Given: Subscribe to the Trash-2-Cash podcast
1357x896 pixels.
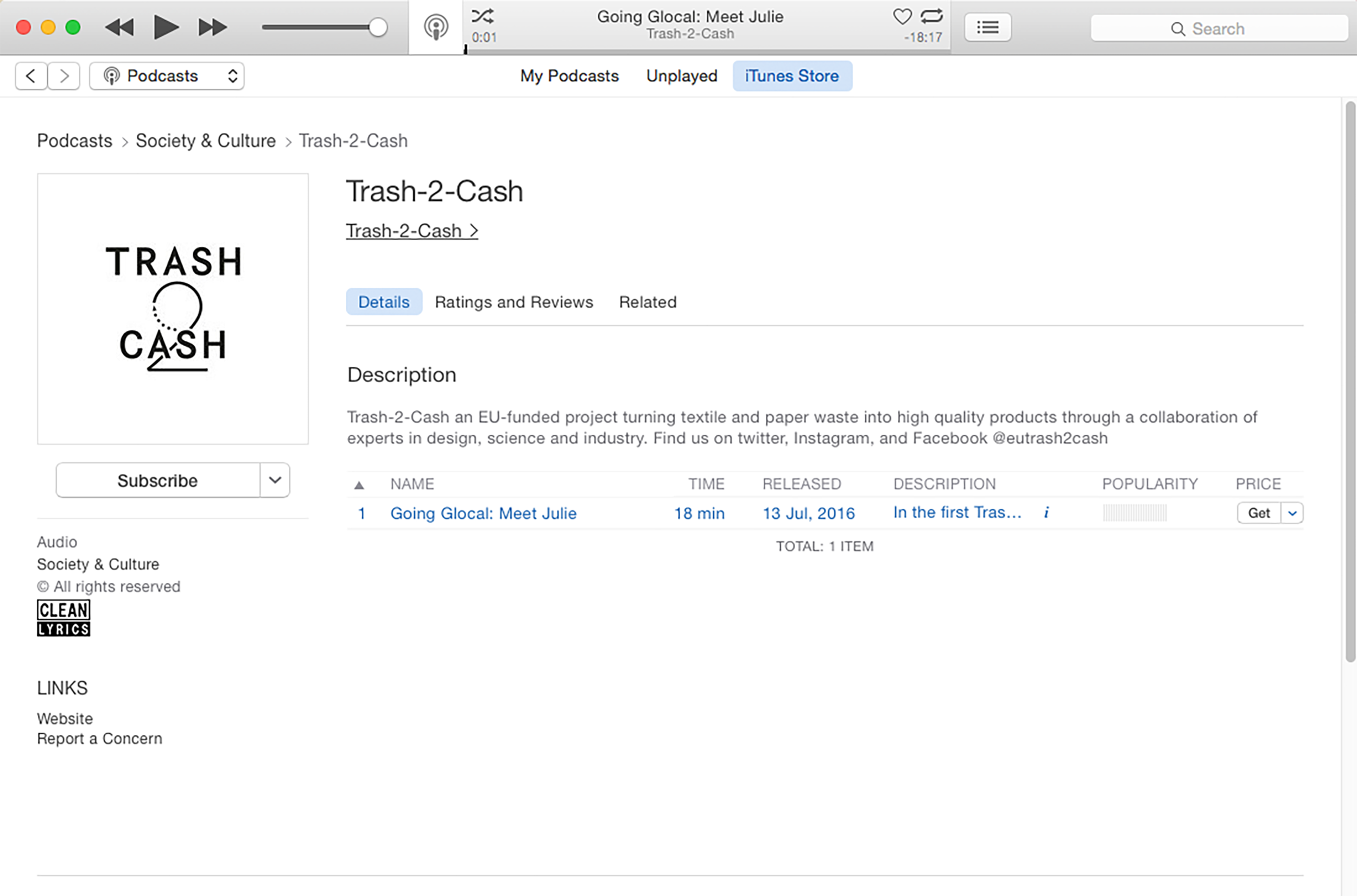Looking at the screenshot, I should click(x=158, y=480).
